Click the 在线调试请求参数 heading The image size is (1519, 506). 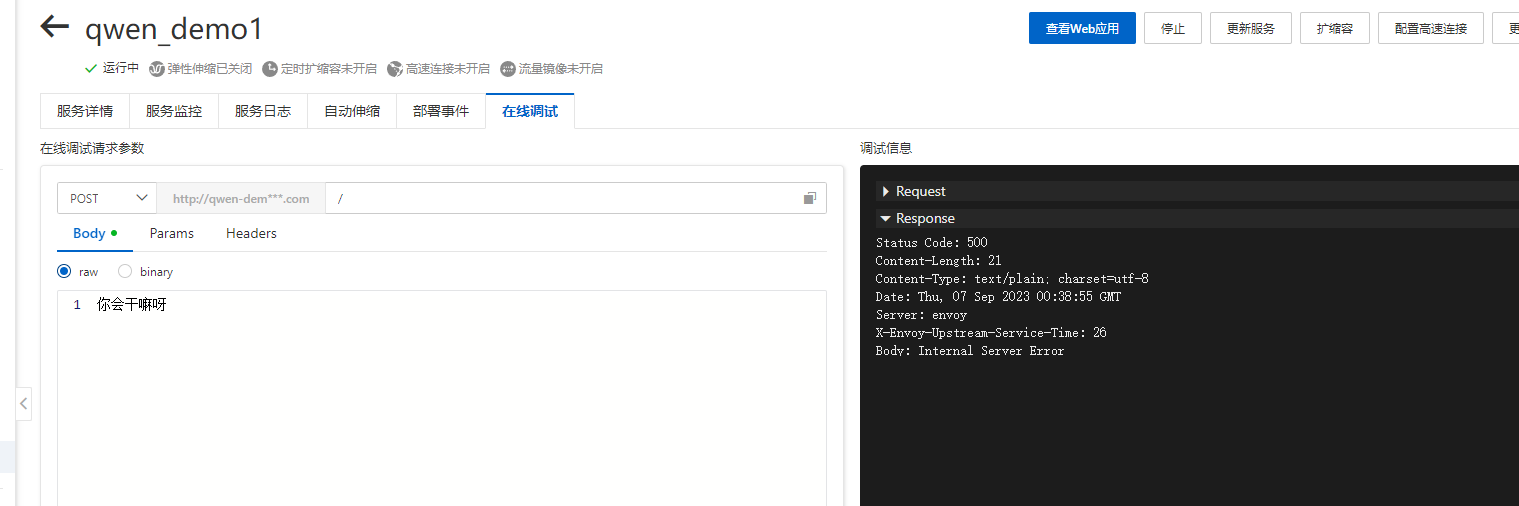(92, 148)
